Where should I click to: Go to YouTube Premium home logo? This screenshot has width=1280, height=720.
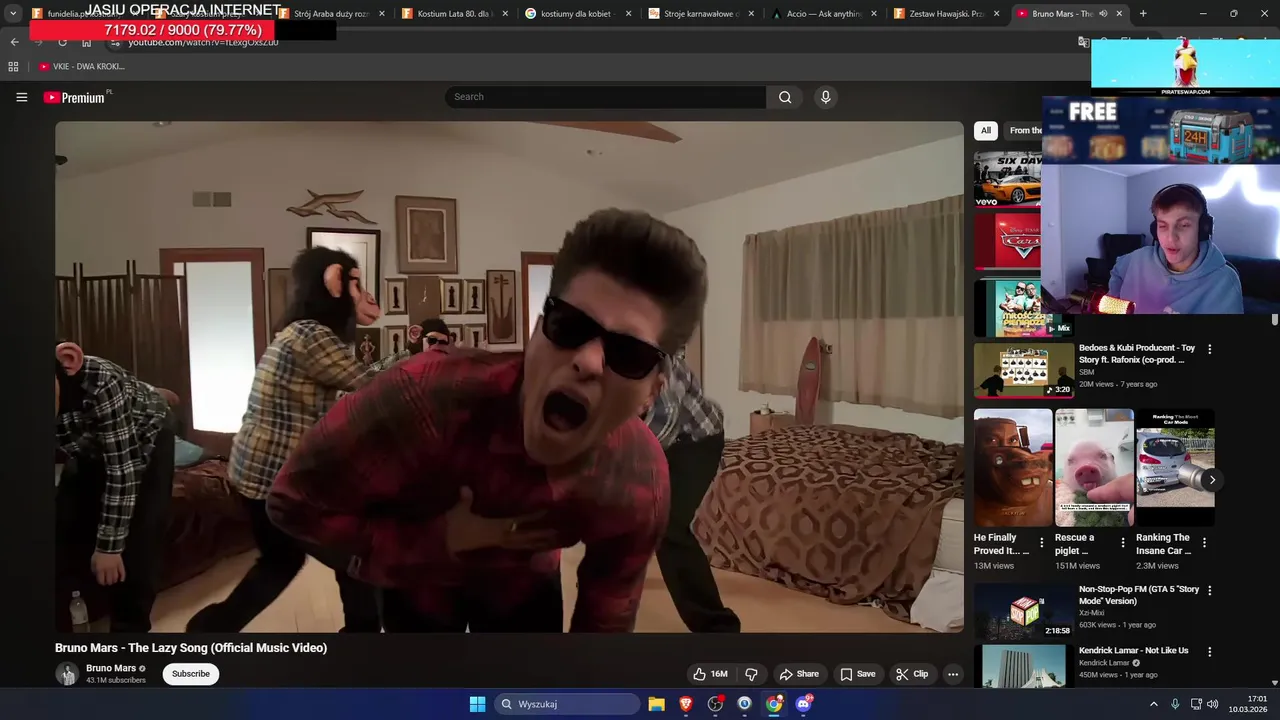click(x=77, y=97)
